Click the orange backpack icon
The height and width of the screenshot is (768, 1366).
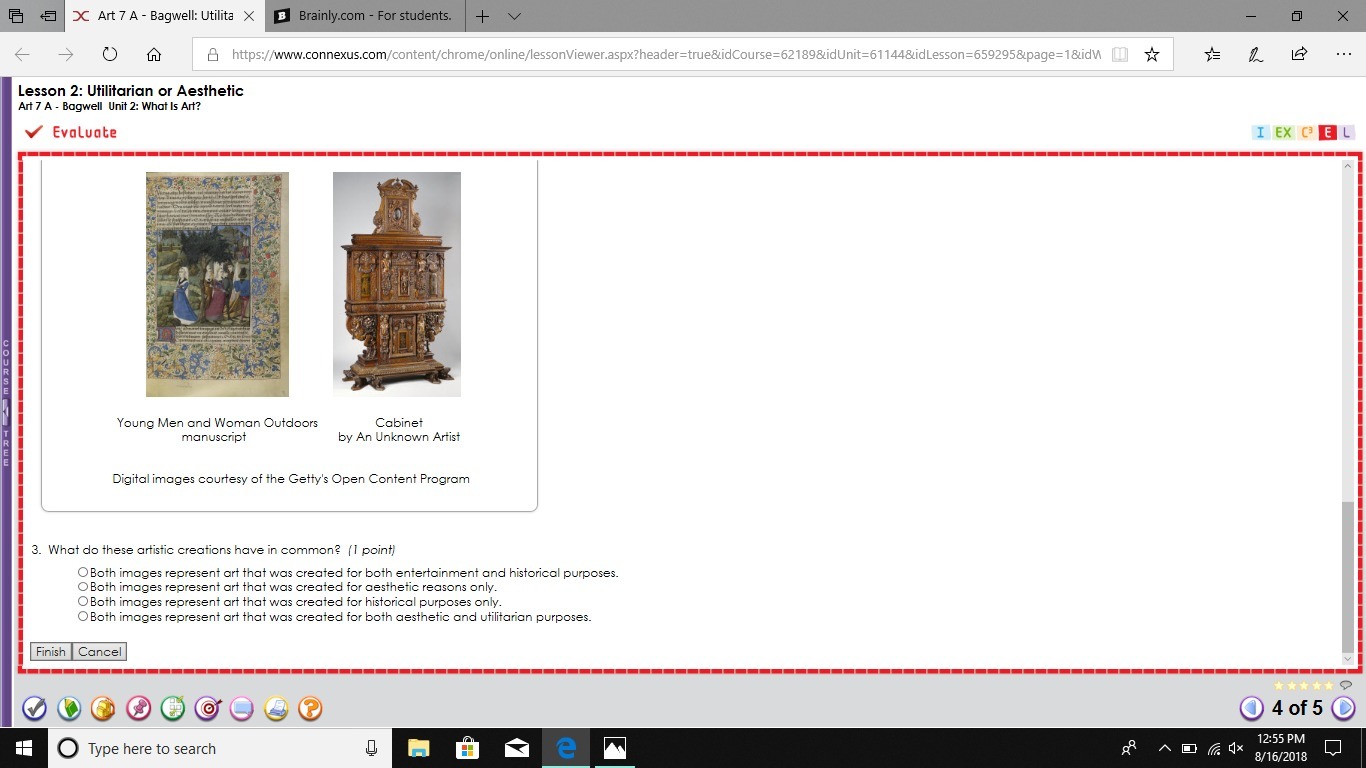[x=103, y=708]
